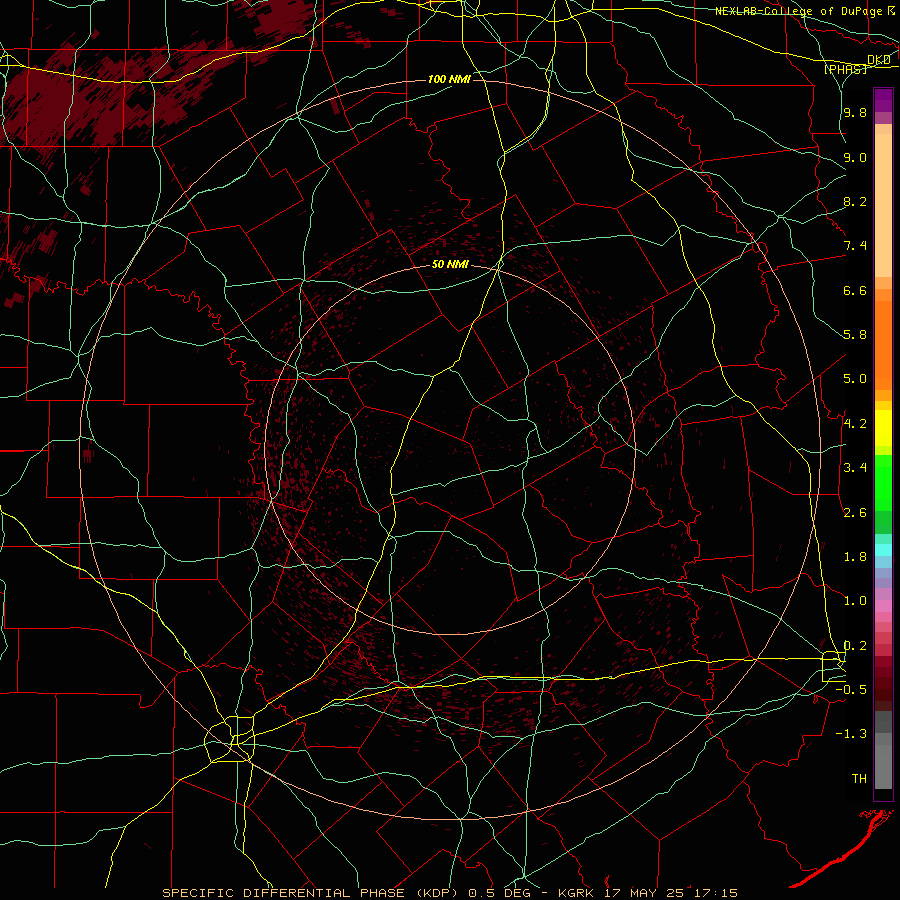Click the deep orange segment of the color bar
The height and width of the screenshot is (900, 900).
click(883, 346)
